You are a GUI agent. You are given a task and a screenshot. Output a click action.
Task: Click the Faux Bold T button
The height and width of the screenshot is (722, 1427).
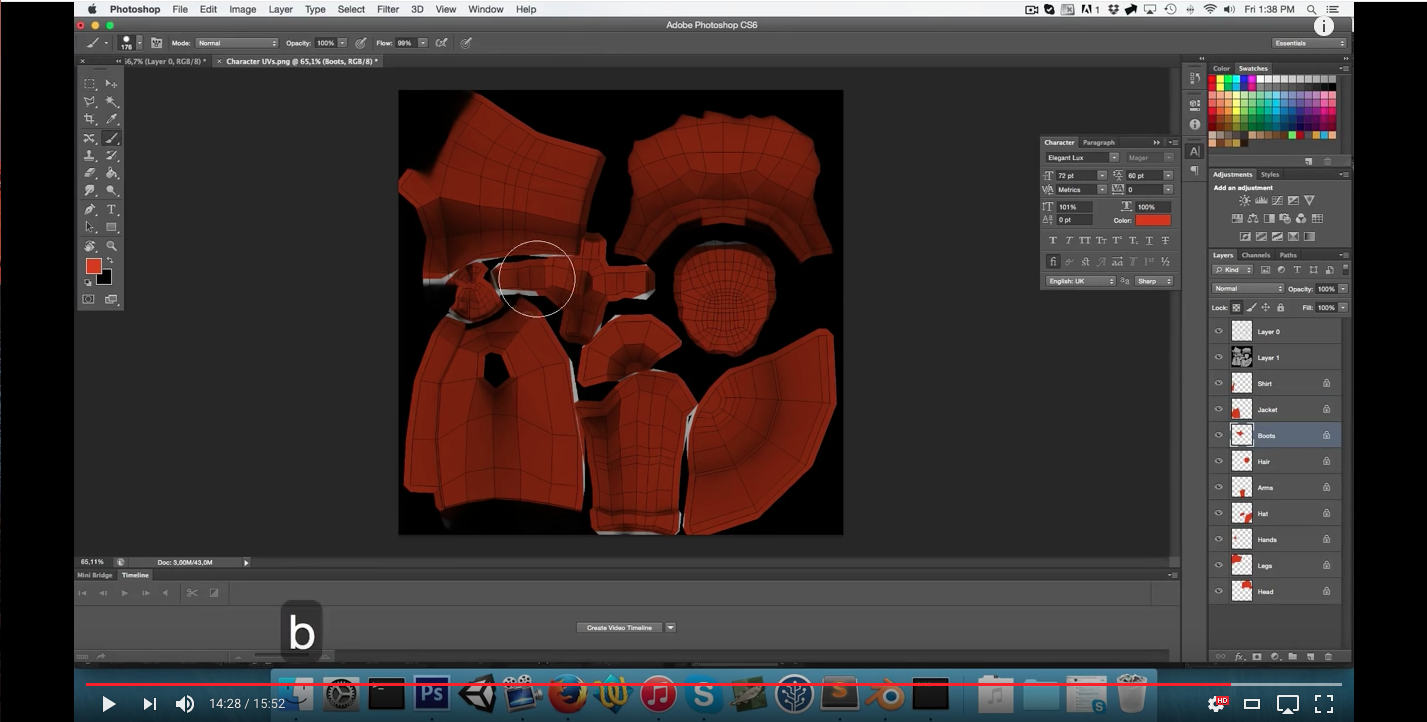pyautogui.click(x=1053, y=241)
